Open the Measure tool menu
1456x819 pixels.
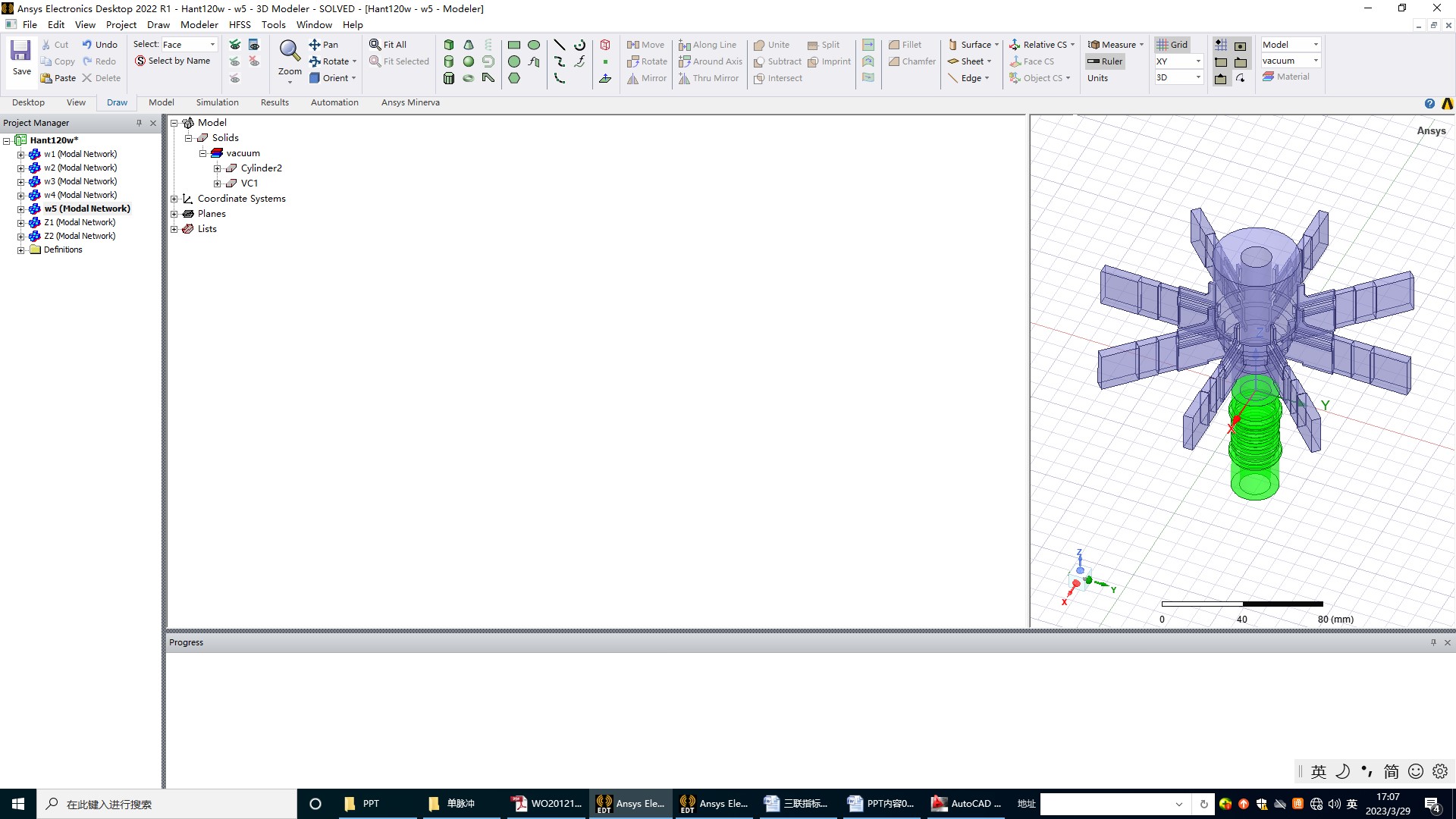tap(1115, 45)
